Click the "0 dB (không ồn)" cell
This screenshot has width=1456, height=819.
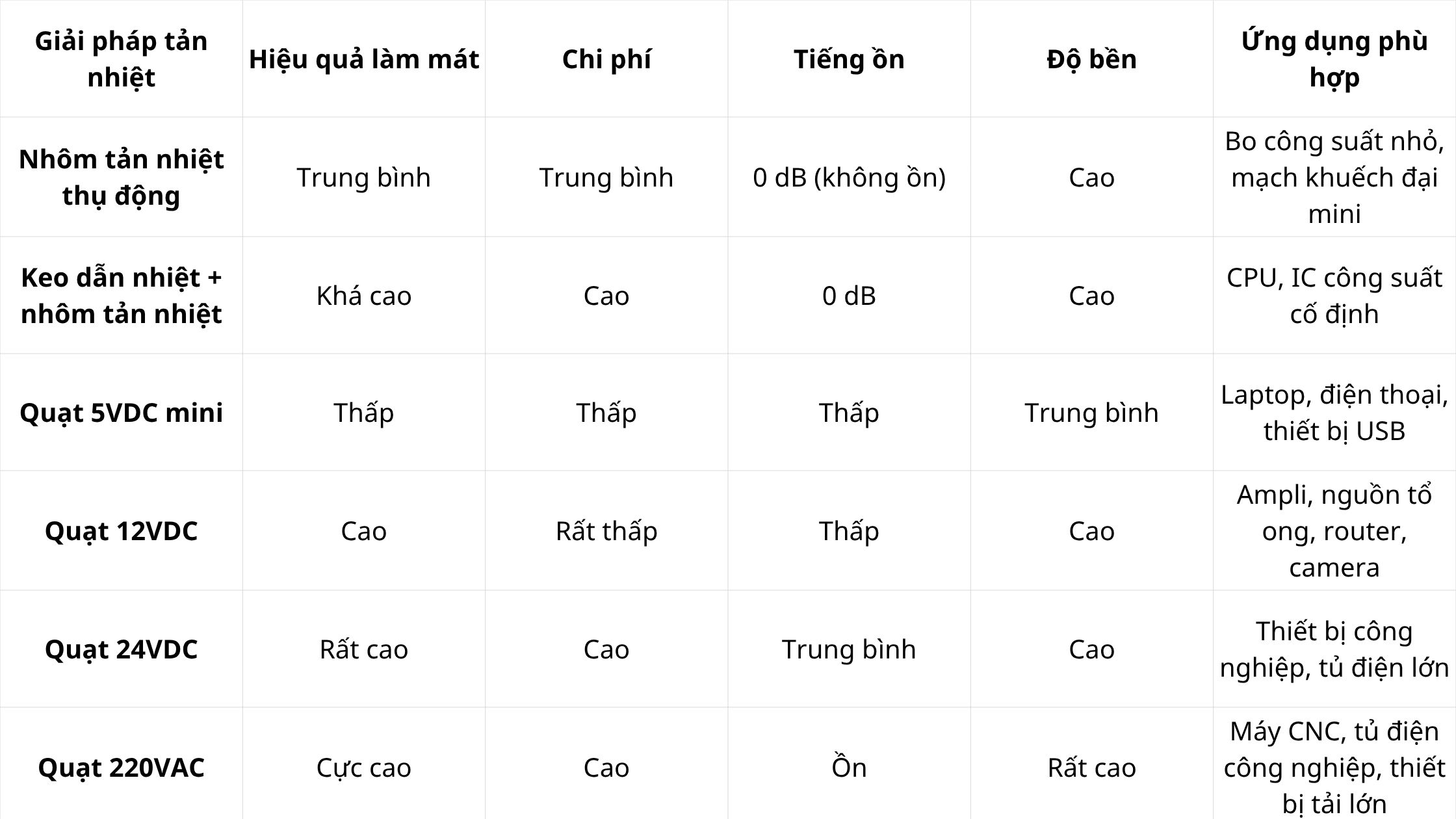[x=849, y=177]
